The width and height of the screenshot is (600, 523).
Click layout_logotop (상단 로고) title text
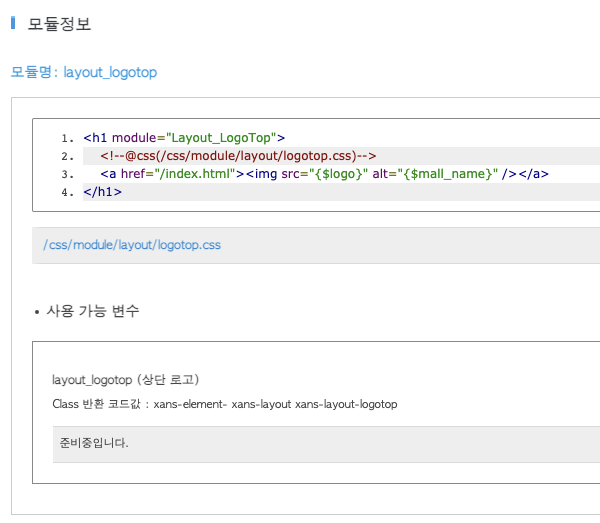[126, 380]
